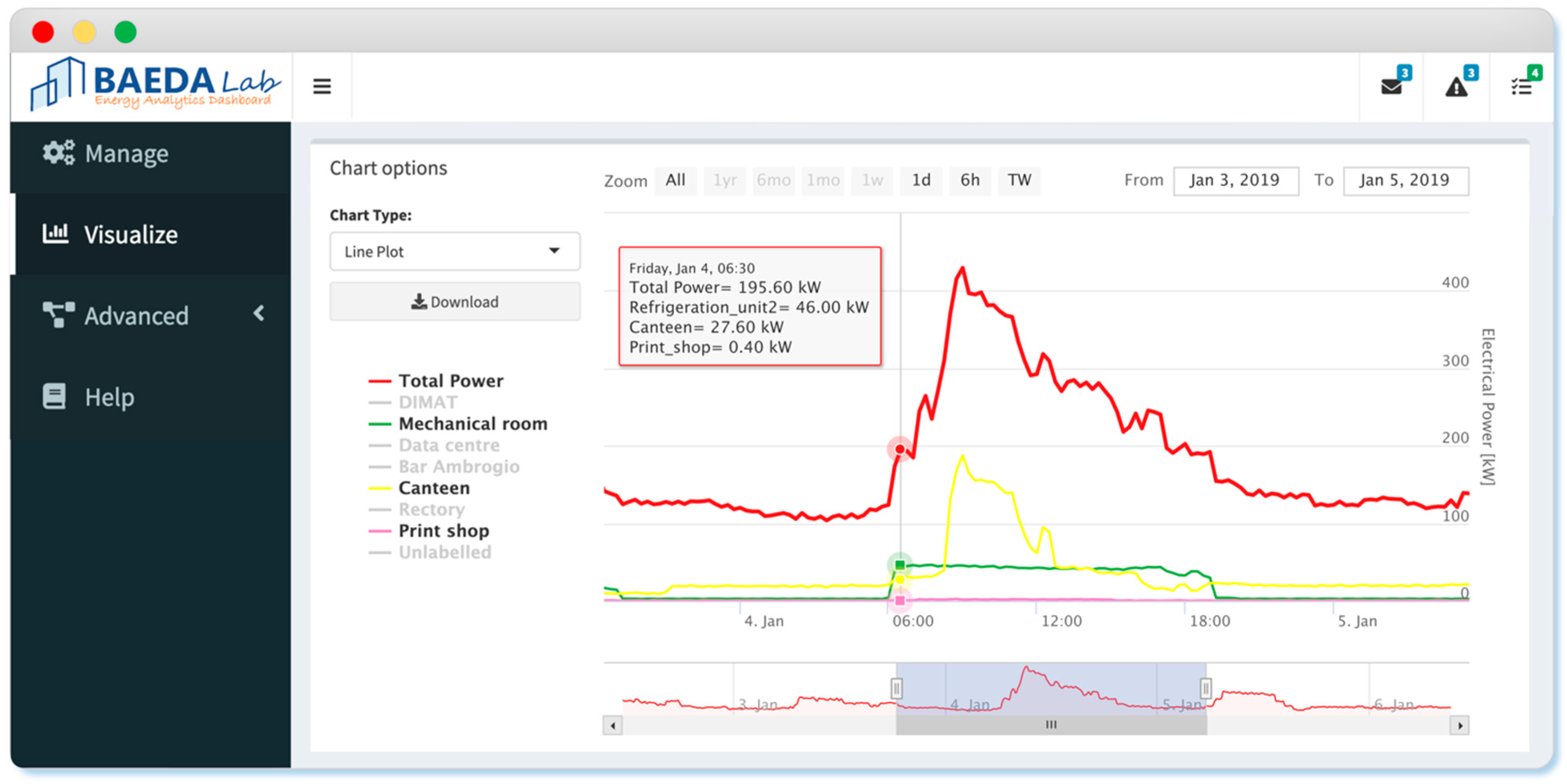Click the hamburger menu icon
Viewport: 1567px width, 784px height.
(x=322, y=87)
